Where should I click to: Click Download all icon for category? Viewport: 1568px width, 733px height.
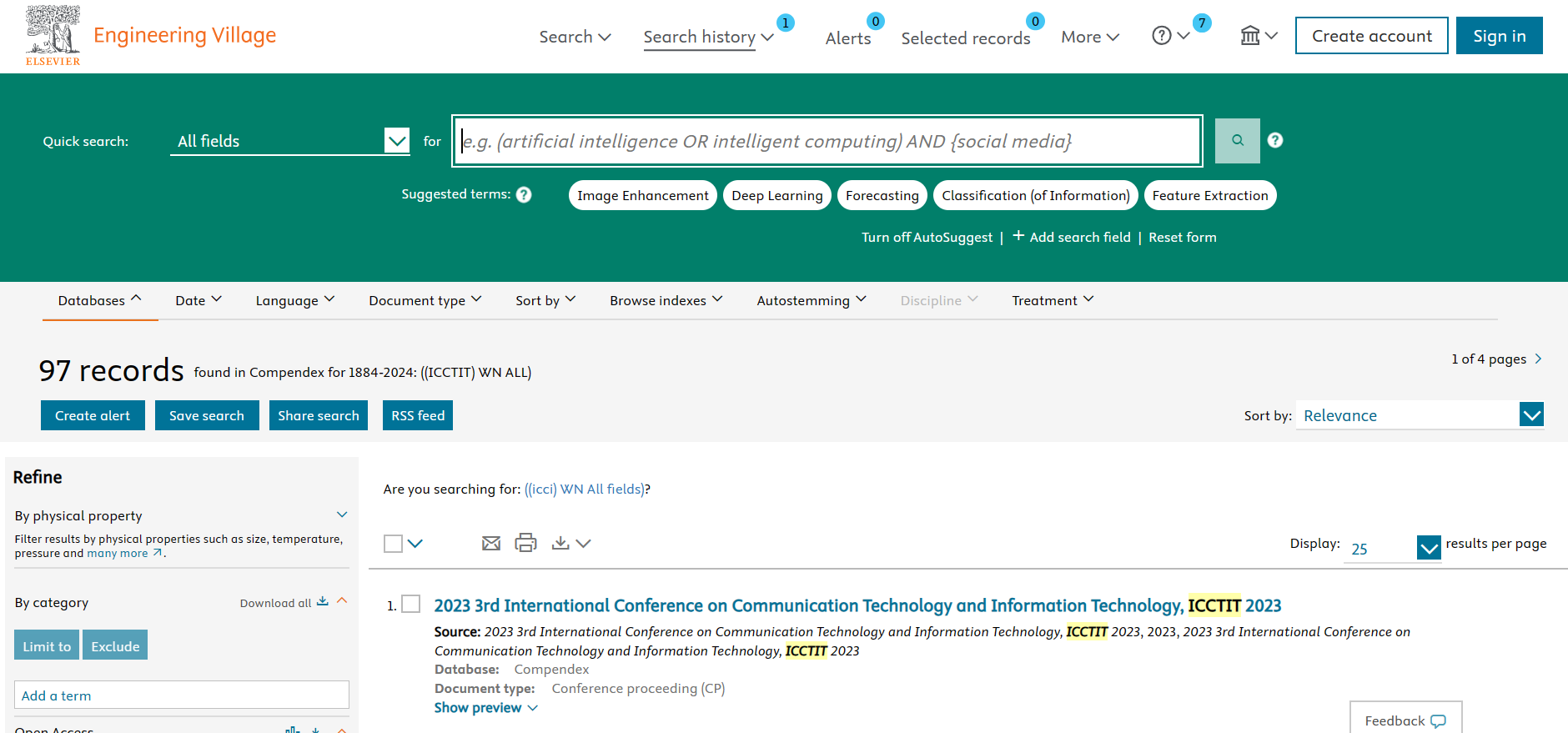[323, 601]
